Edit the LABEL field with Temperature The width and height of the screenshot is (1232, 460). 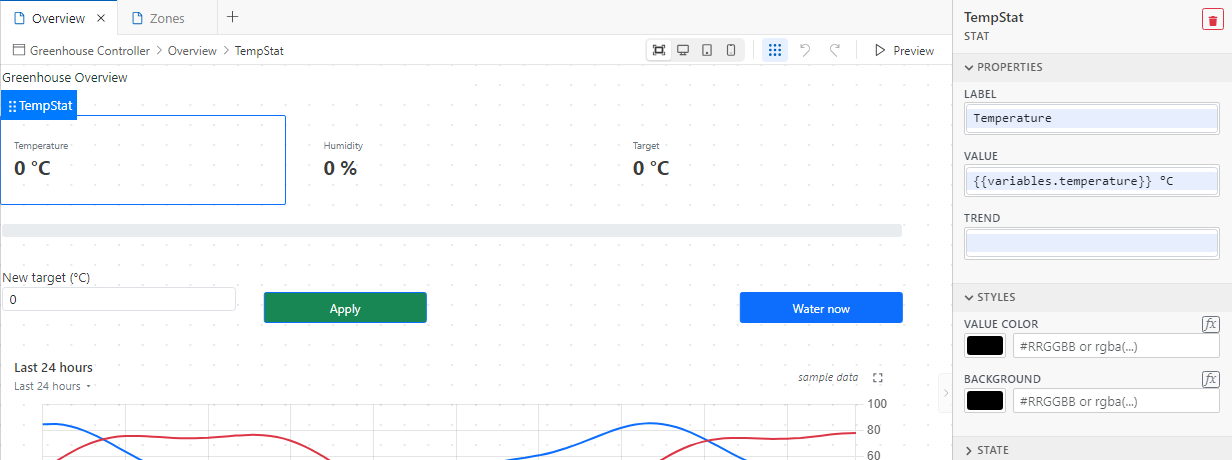coord(1092,118)
